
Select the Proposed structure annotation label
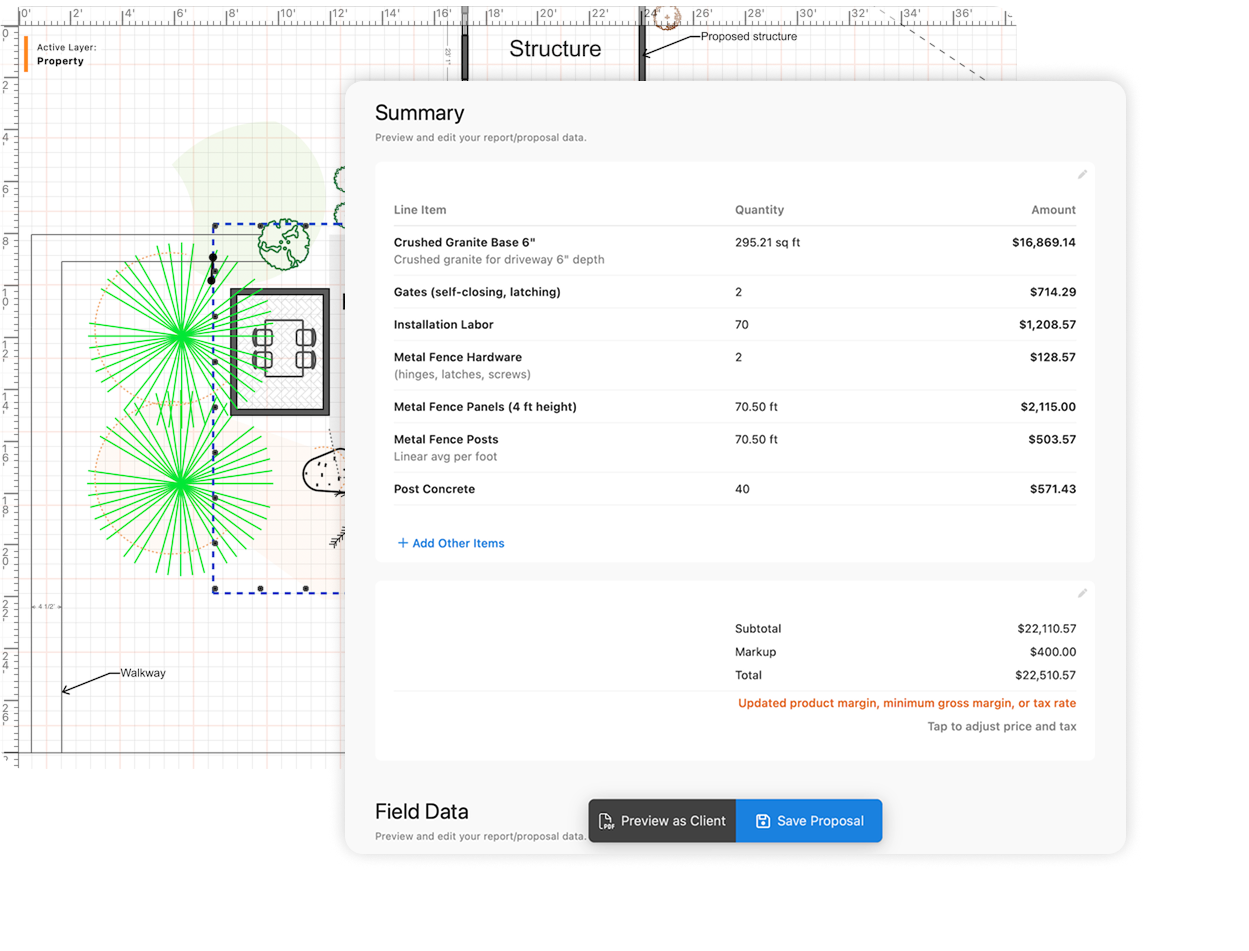[x=749, y=36]
